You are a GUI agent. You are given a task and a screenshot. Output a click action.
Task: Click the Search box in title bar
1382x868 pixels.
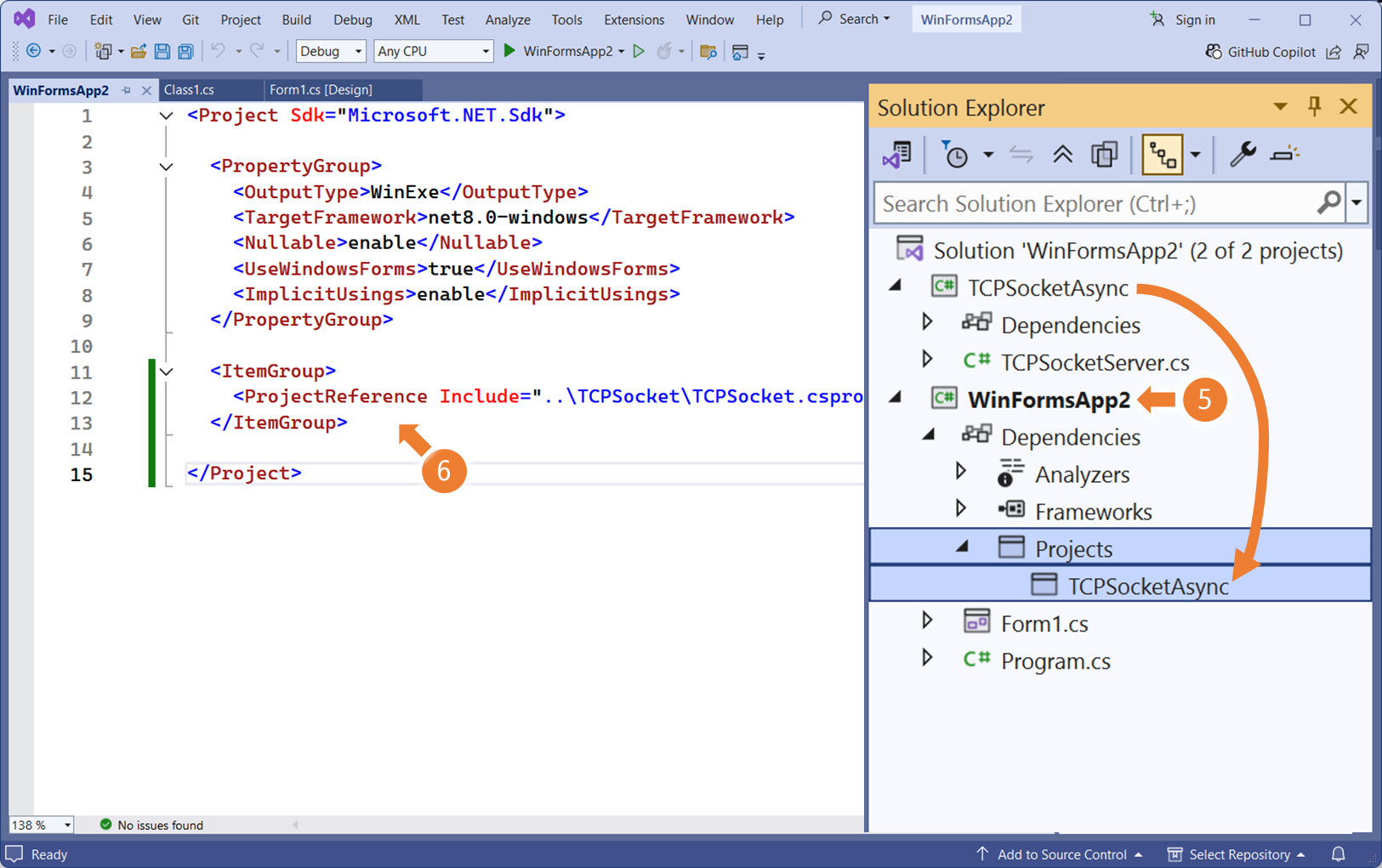[x=854, y=19]
